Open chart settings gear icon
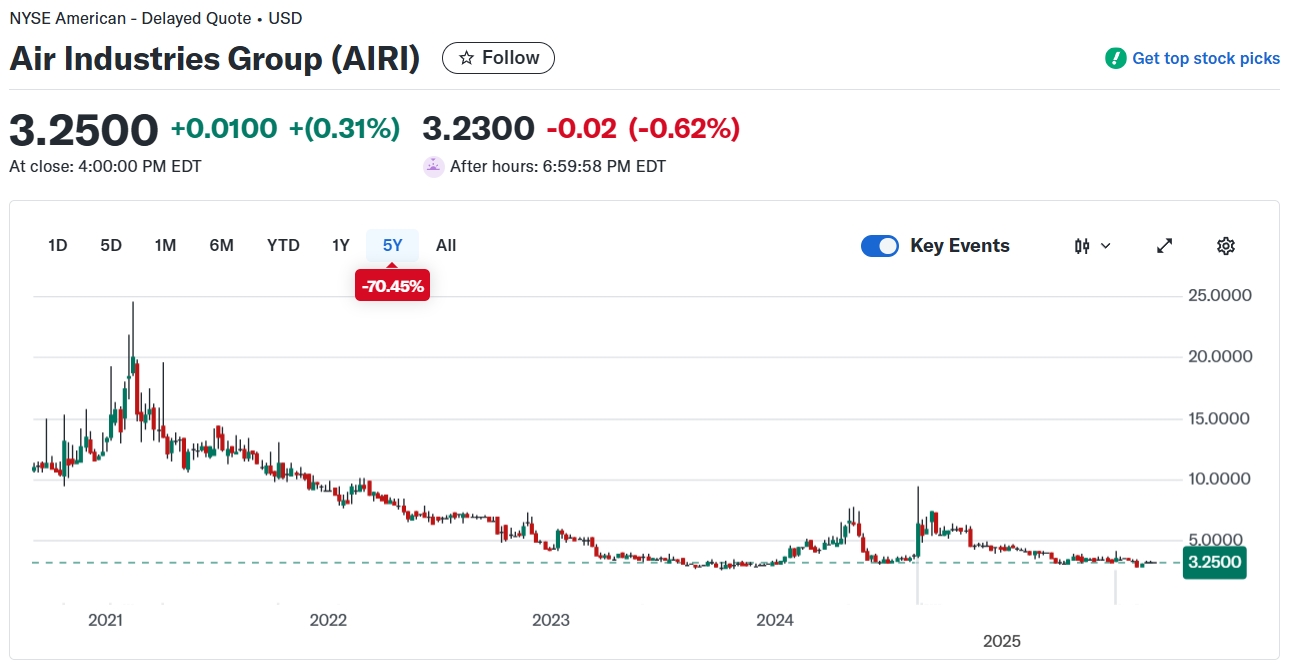Viewport: 1289px width, 668px height. (x=1226, y=246)
